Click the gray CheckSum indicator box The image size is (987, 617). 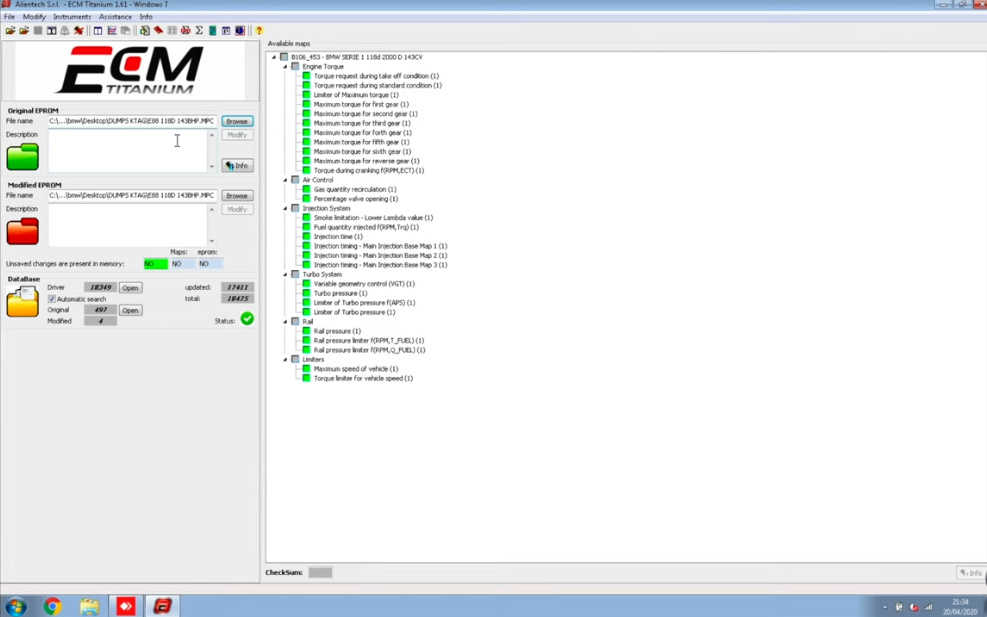point(320,572)
